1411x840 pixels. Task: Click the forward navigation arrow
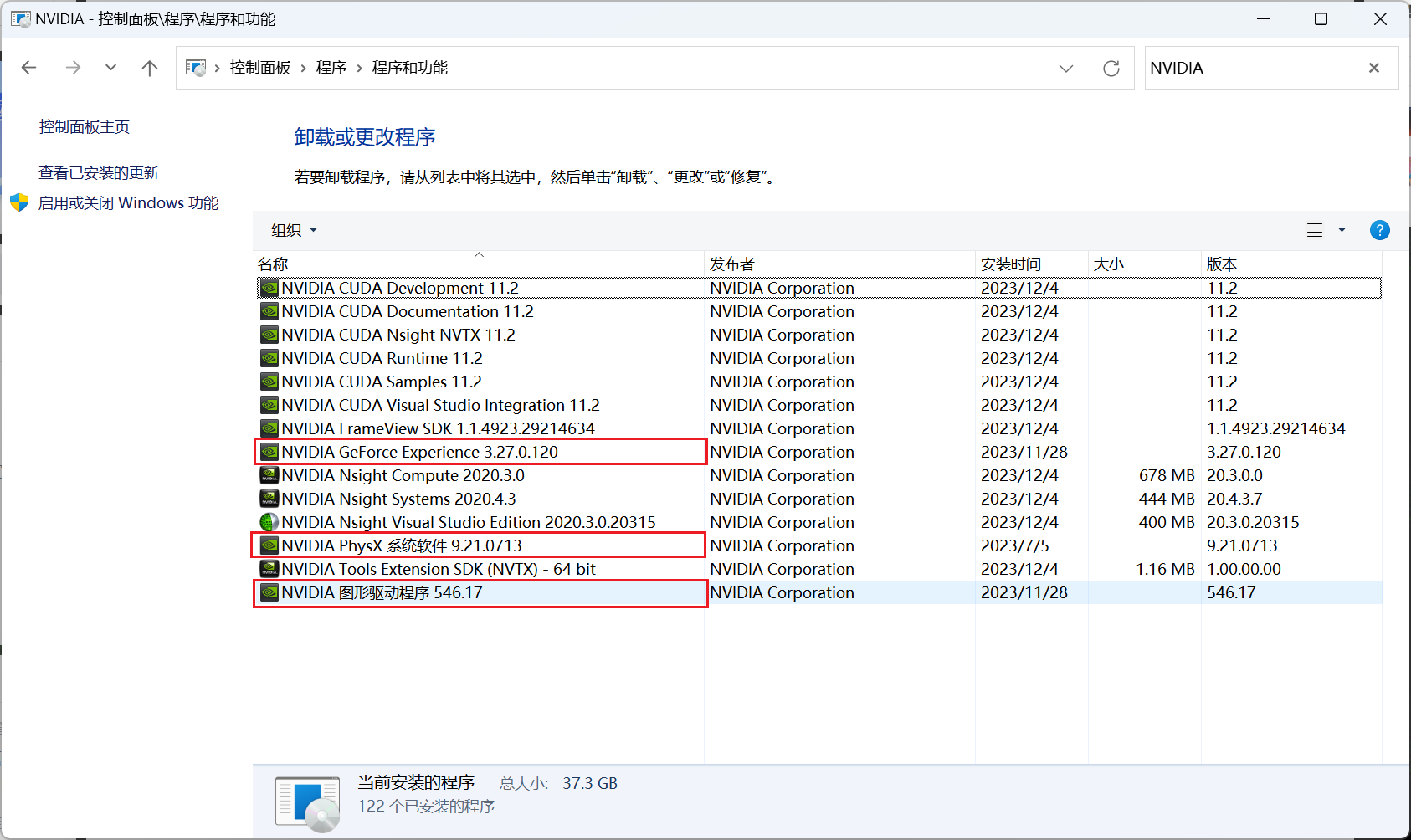coord(73,68)
